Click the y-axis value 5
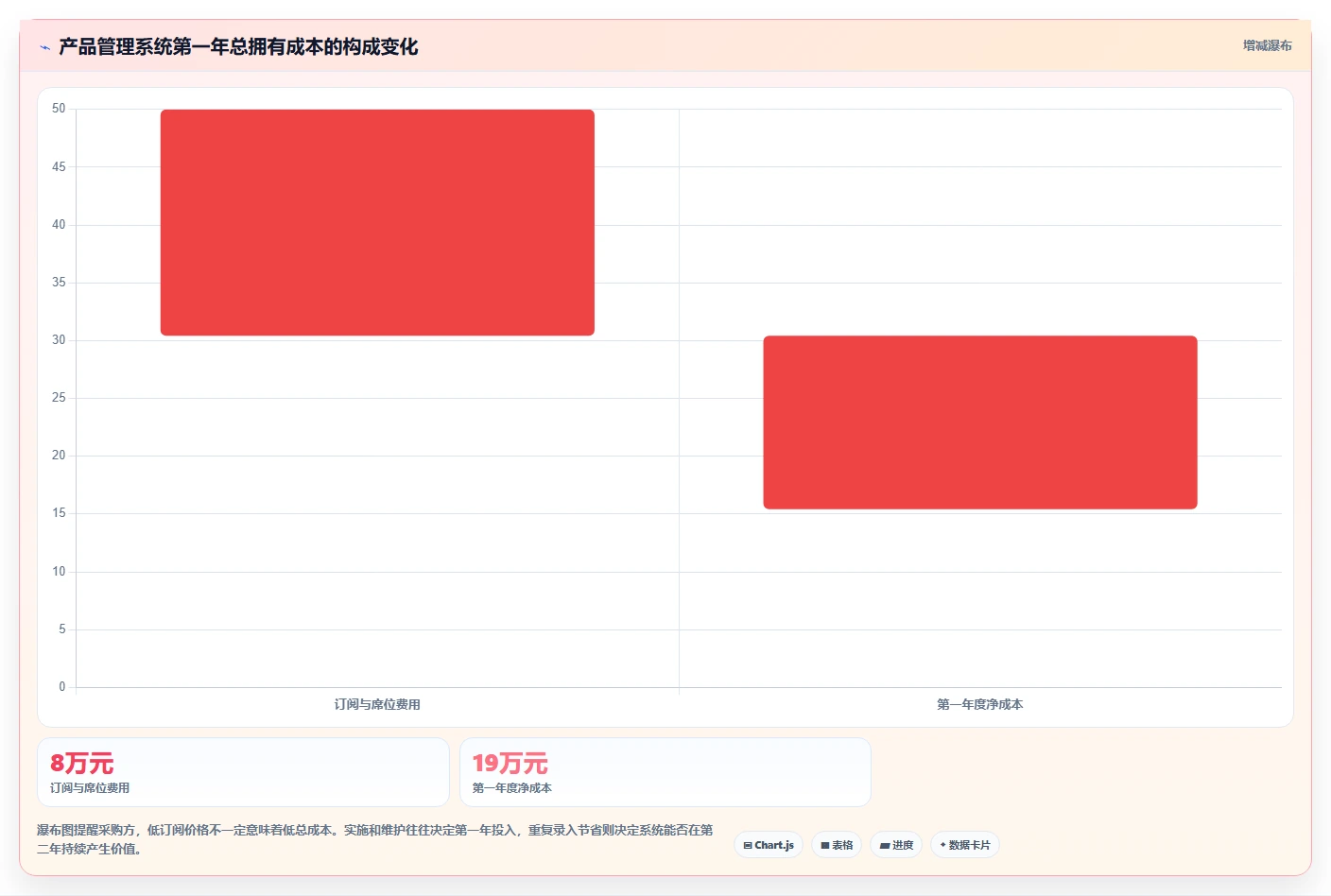 tap(62, 629)
